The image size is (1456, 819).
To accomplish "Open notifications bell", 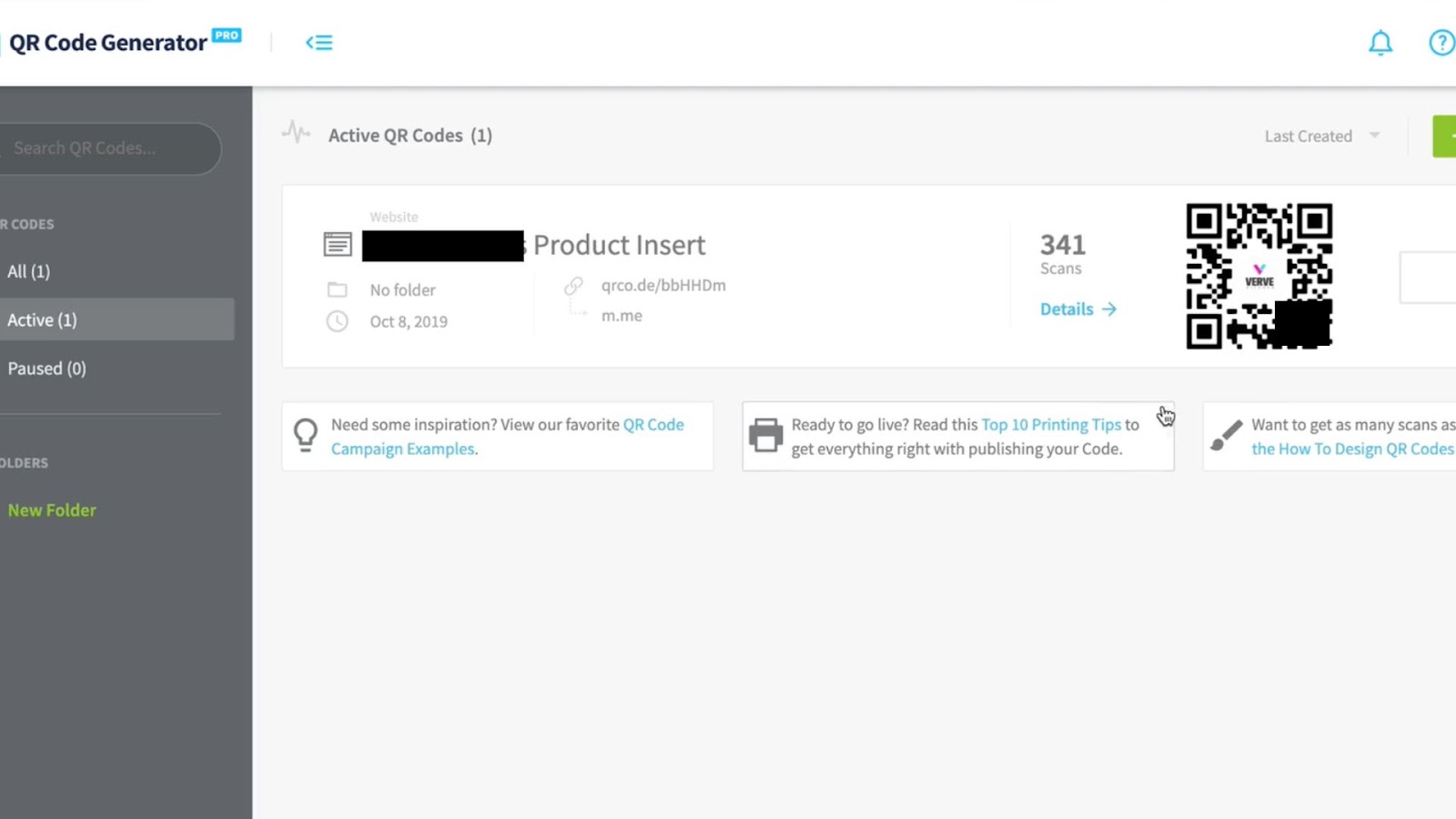I will [x=1380, y=43].
